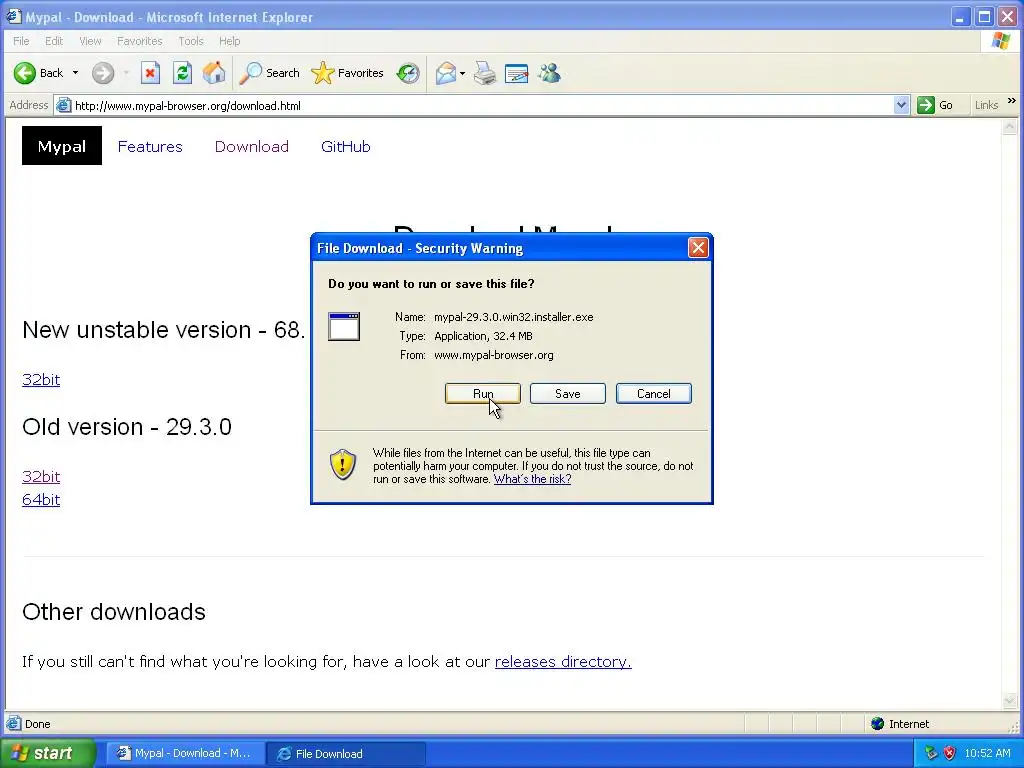
Task: Open the View menu
Action: [90, 41]
